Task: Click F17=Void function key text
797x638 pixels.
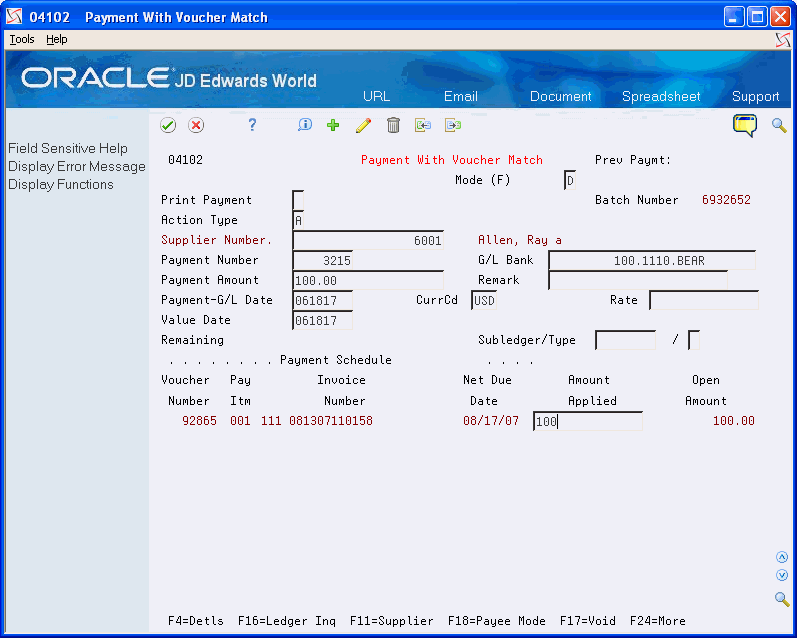Action: [x=588, y=621]
